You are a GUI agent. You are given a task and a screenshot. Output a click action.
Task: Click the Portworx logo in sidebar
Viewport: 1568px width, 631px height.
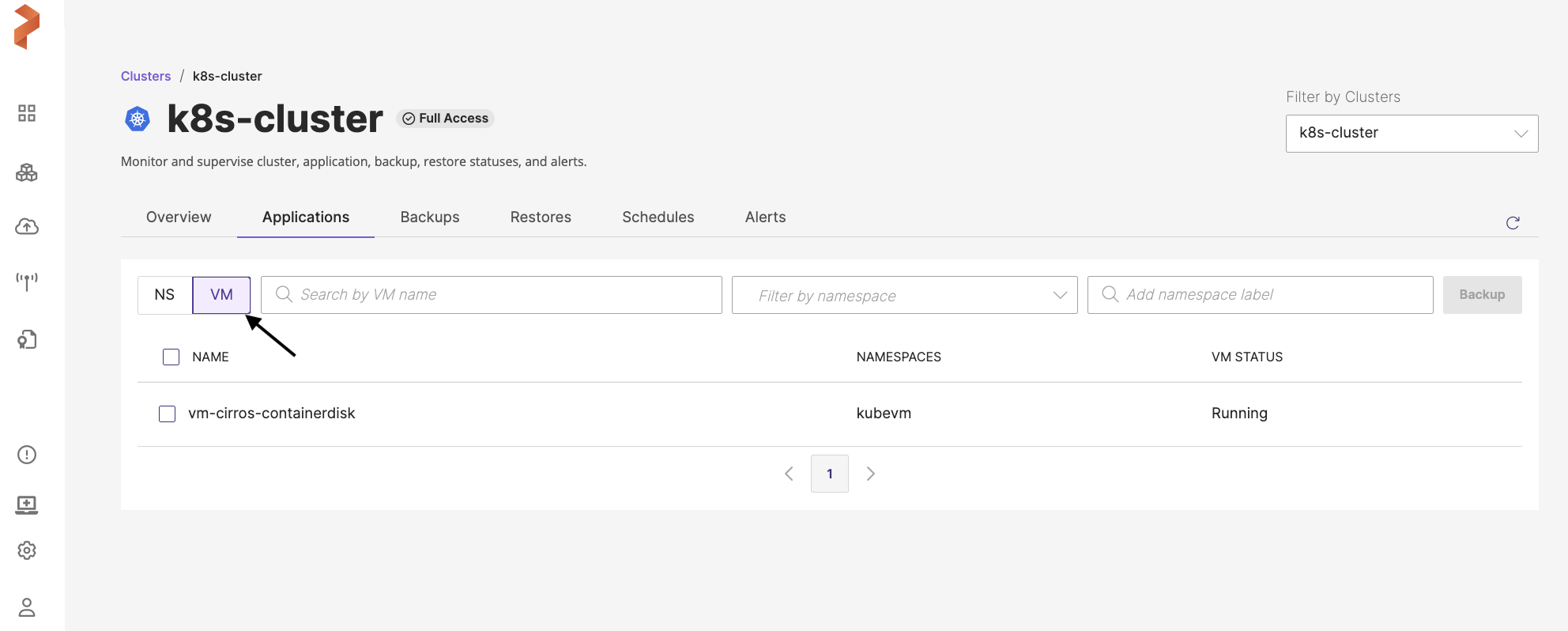[27, 27]
